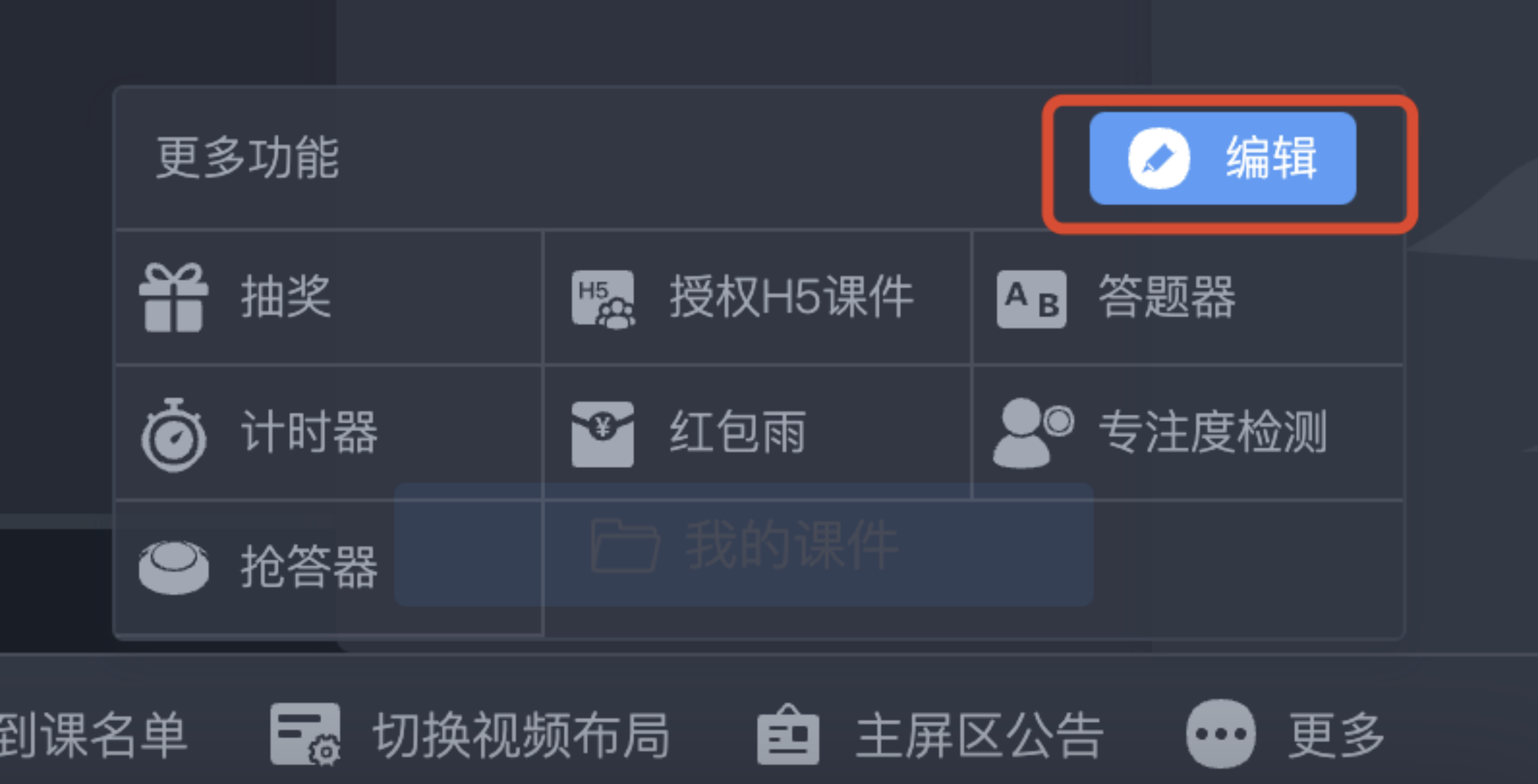Click the blue 编辑 edit button
This screenshot has width=1538, height=784.
point(1223,159)
